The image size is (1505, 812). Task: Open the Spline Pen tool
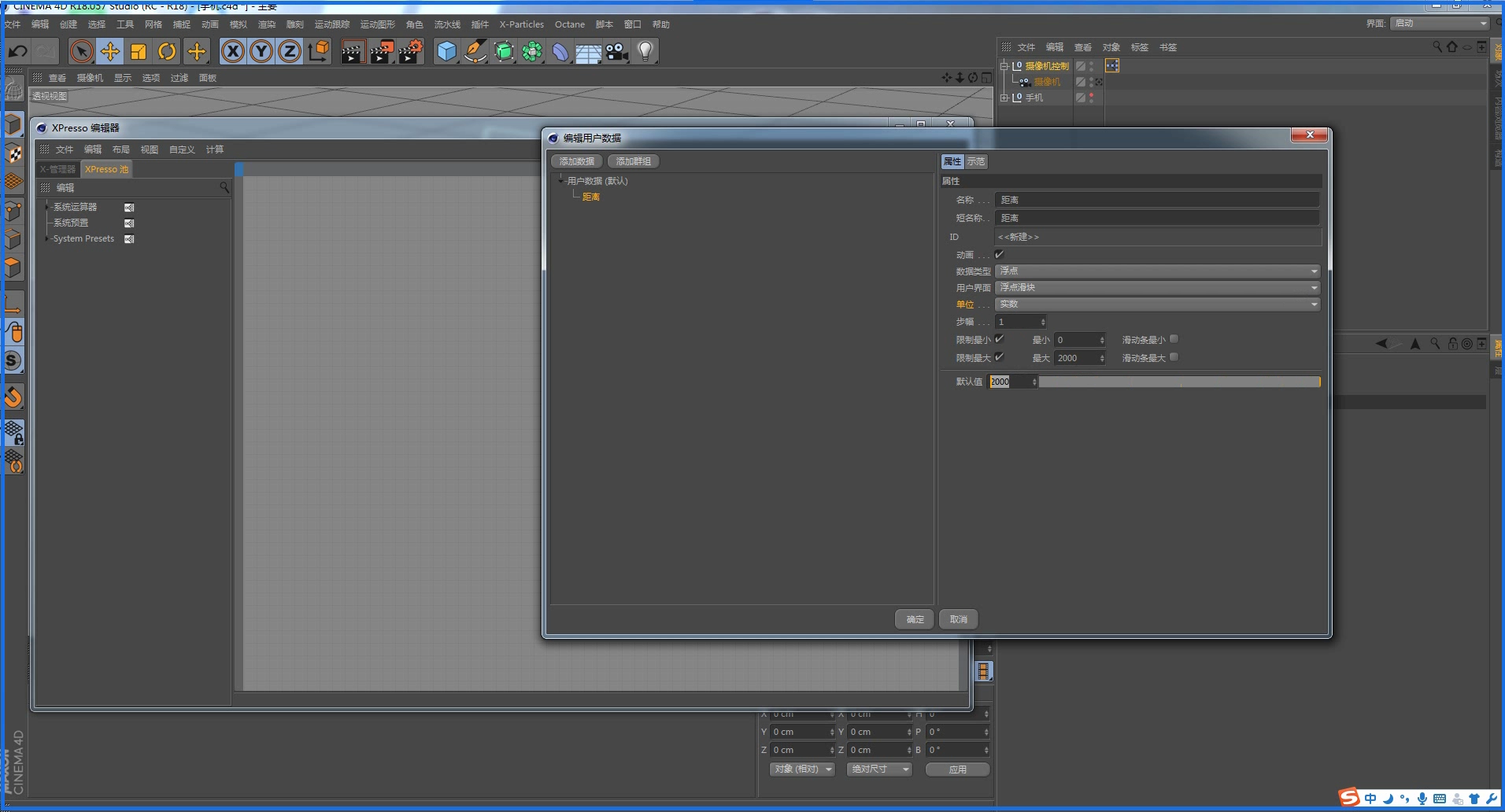(x=475, y=52)
